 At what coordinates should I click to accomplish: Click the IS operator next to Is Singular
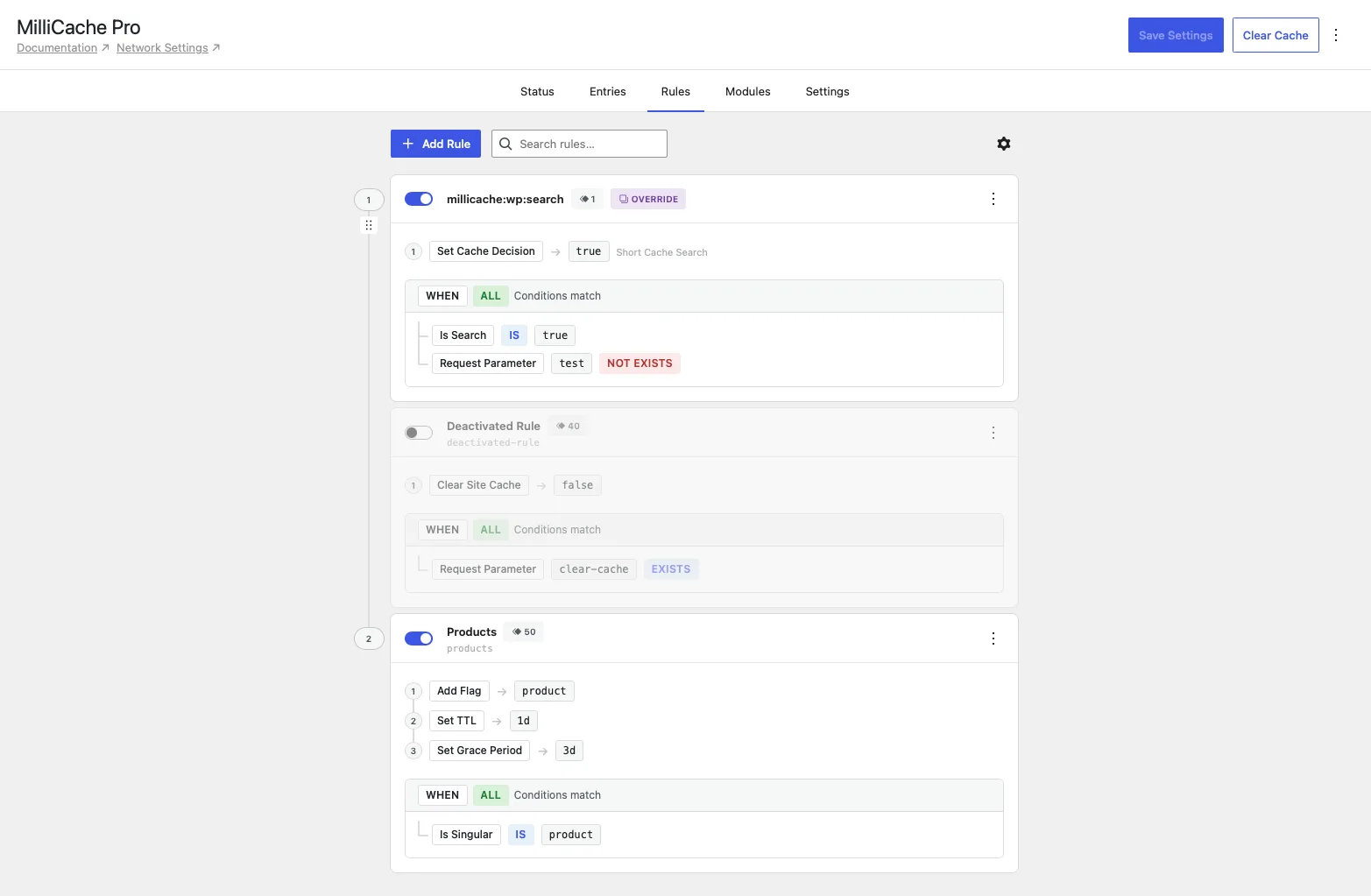[520, 835]
